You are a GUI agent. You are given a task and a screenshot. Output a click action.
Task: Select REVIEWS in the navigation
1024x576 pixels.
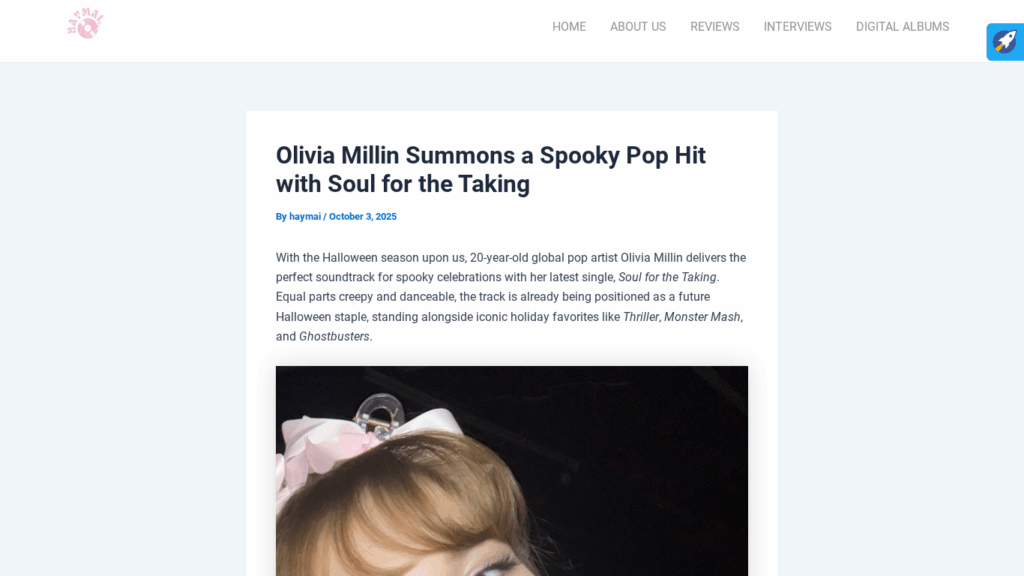tap(714, 27)
